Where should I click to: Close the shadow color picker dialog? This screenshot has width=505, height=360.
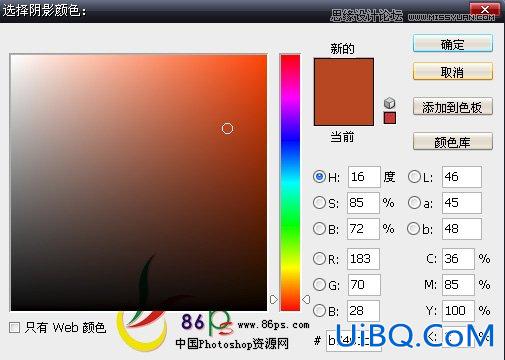click(x=485, y=9)
